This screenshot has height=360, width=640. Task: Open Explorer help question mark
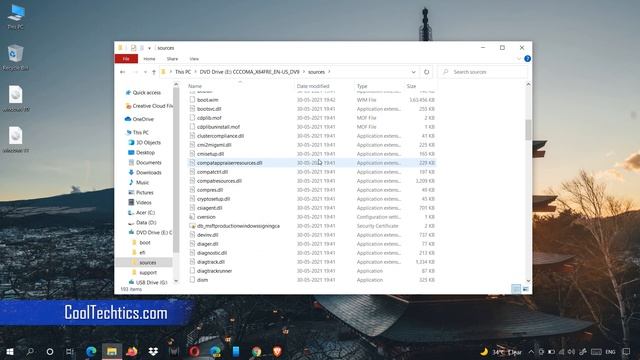coord(527,59)
